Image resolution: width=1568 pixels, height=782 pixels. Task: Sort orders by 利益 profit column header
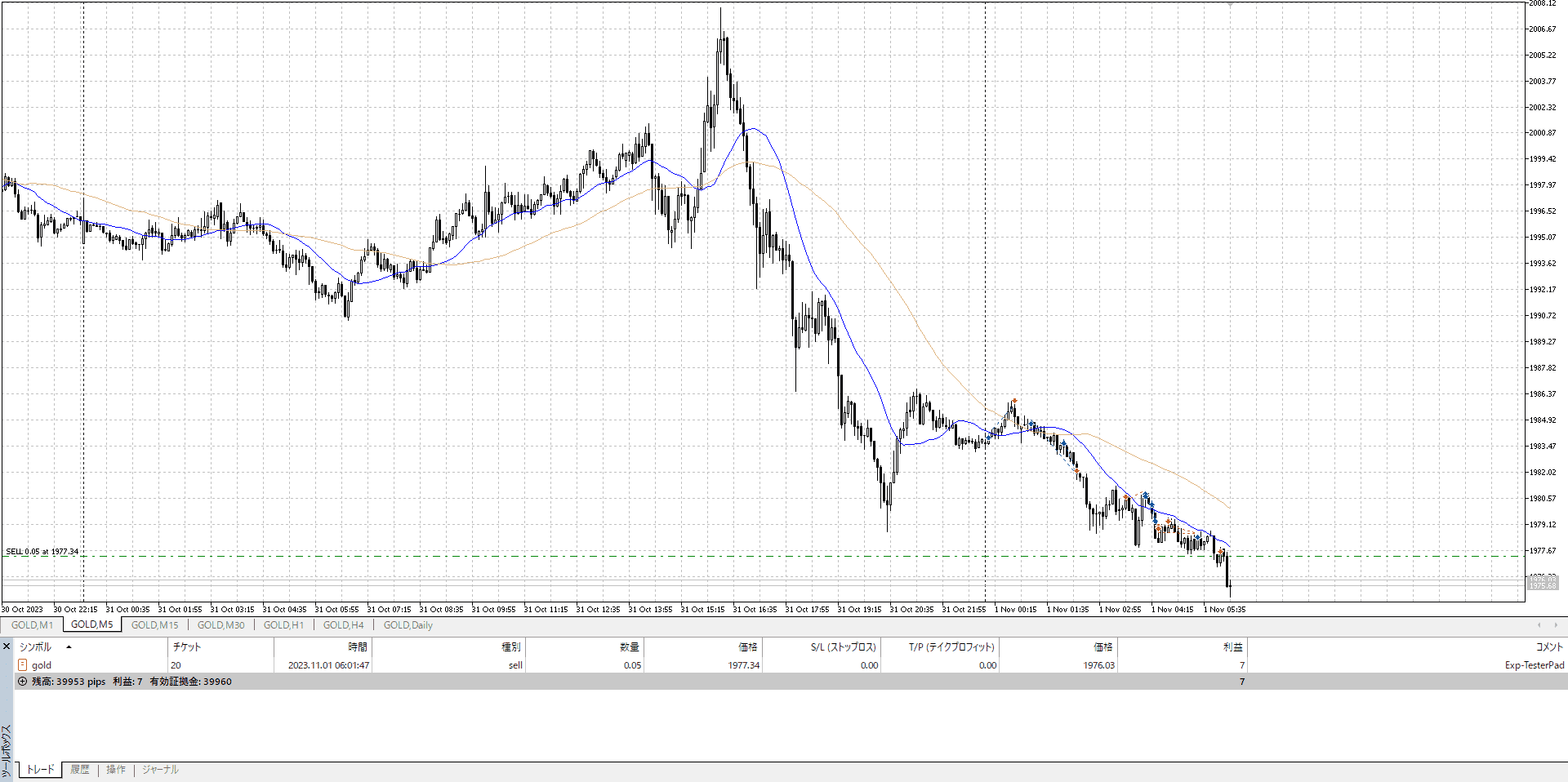click(x=1232, y=647)
